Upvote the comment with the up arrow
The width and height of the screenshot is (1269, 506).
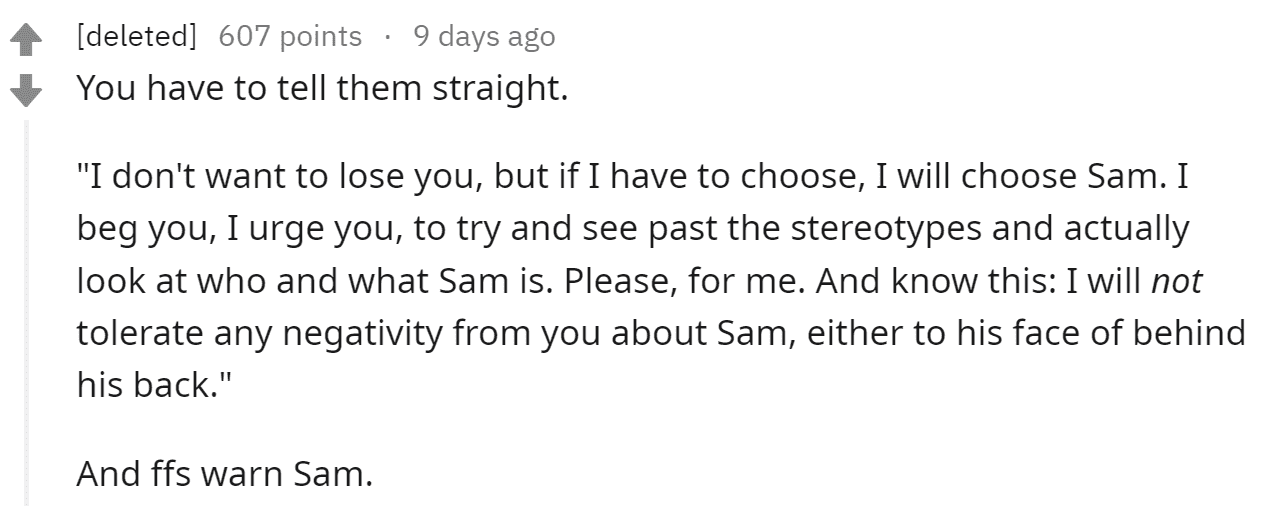25,41
